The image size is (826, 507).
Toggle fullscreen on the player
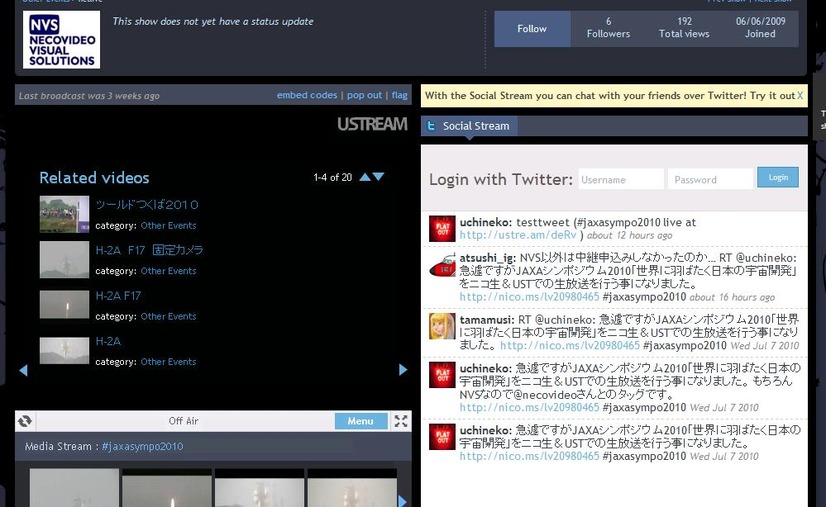click(401, 421)
